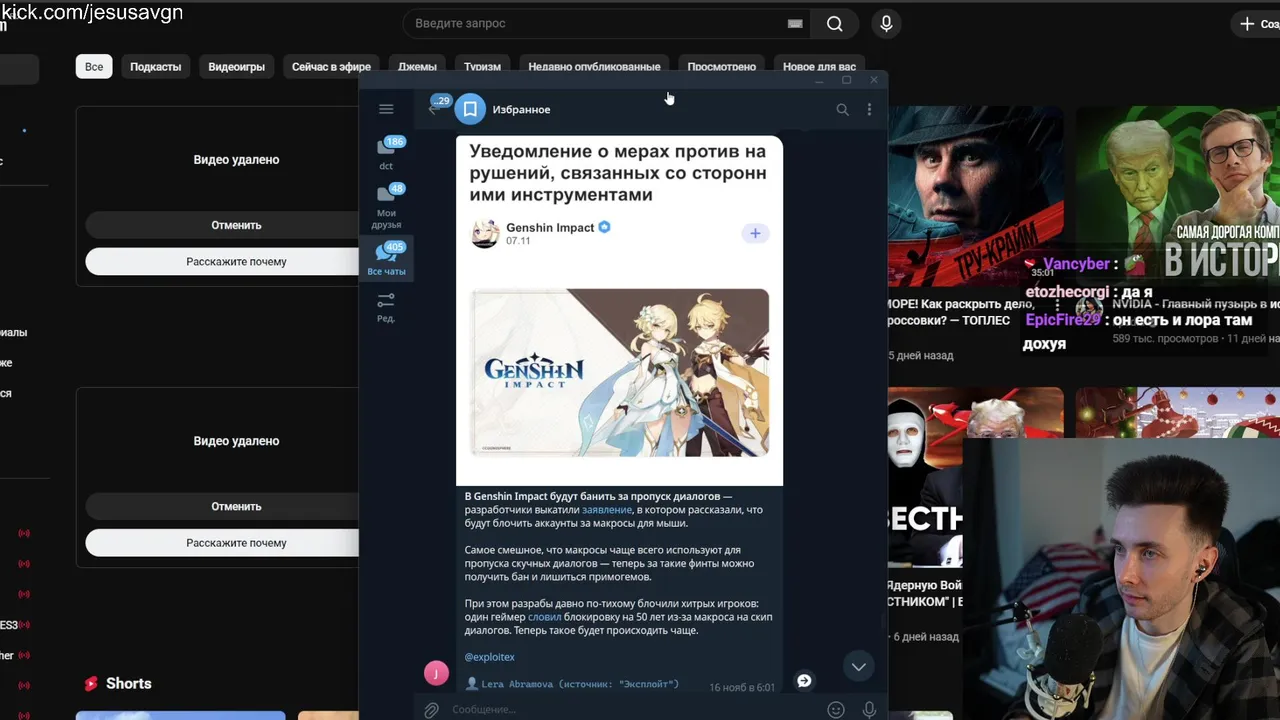Click the article headline Уведомление о мерах
This screenshot has height=720, width=1280.
[x=618, y=173]
